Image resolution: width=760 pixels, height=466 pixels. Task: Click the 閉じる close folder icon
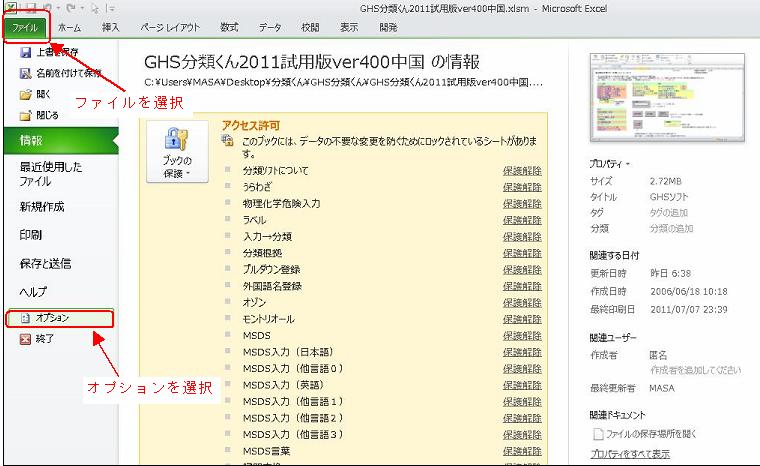pos(26,115)
